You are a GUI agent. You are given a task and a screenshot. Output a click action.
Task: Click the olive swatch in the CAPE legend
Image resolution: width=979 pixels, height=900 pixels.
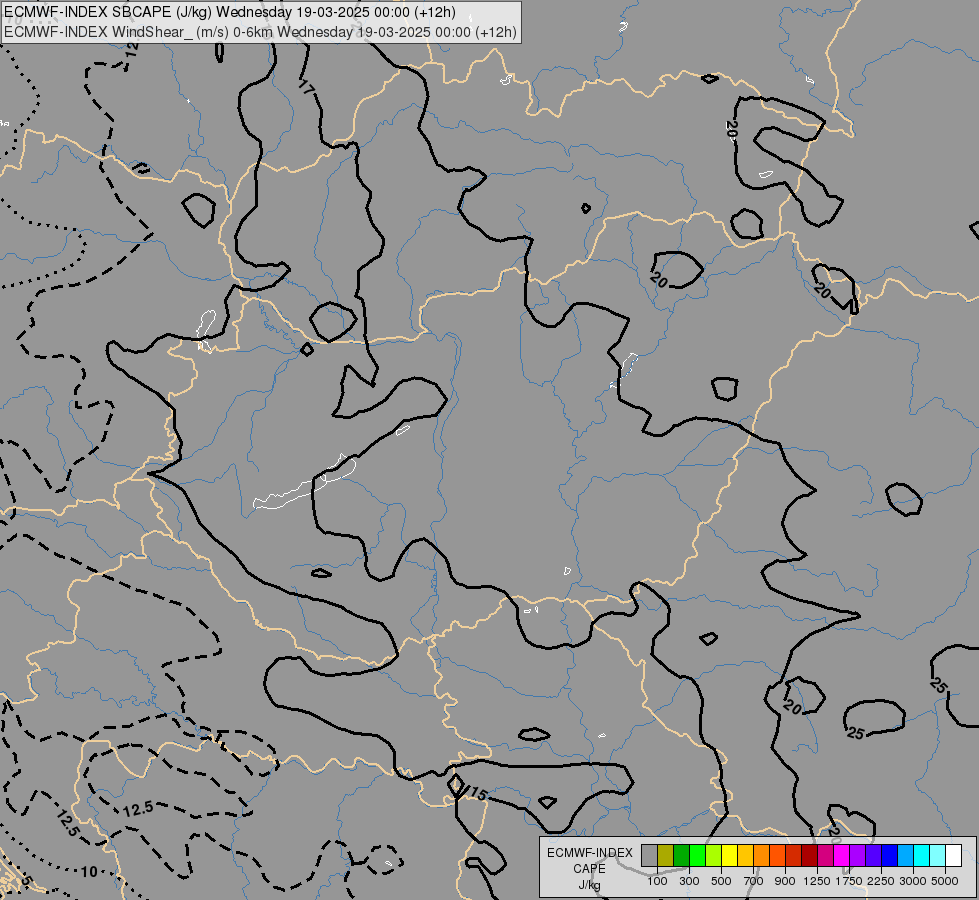[666, 855]
